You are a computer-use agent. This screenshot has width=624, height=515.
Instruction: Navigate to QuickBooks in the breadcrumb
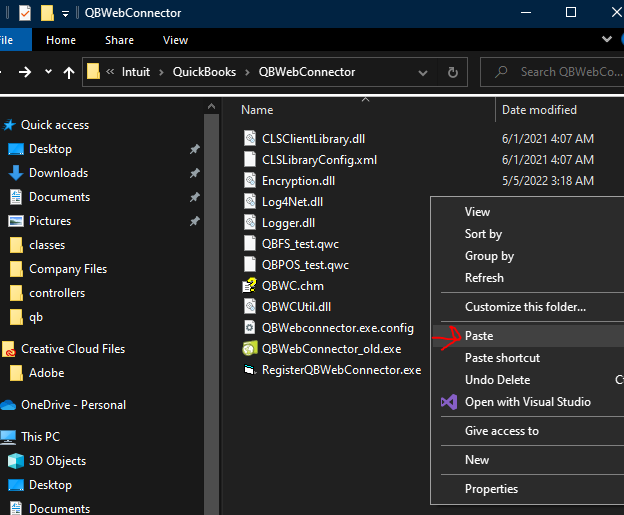point(204,72)
